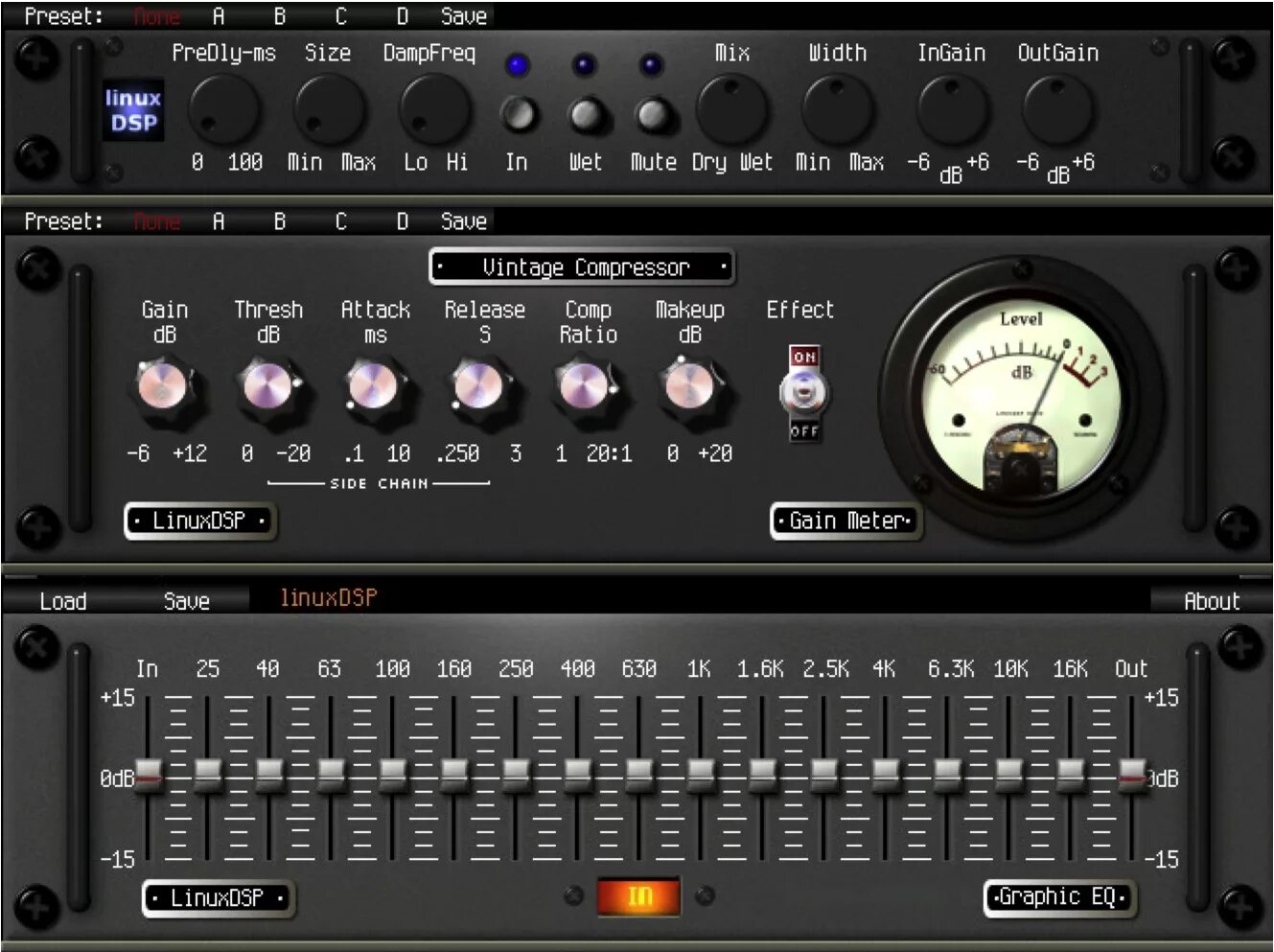The width and height of the screenshot is (1274, 952).
Task: Click the orange linuxDSP text display
Action: [x=329, y=597]
